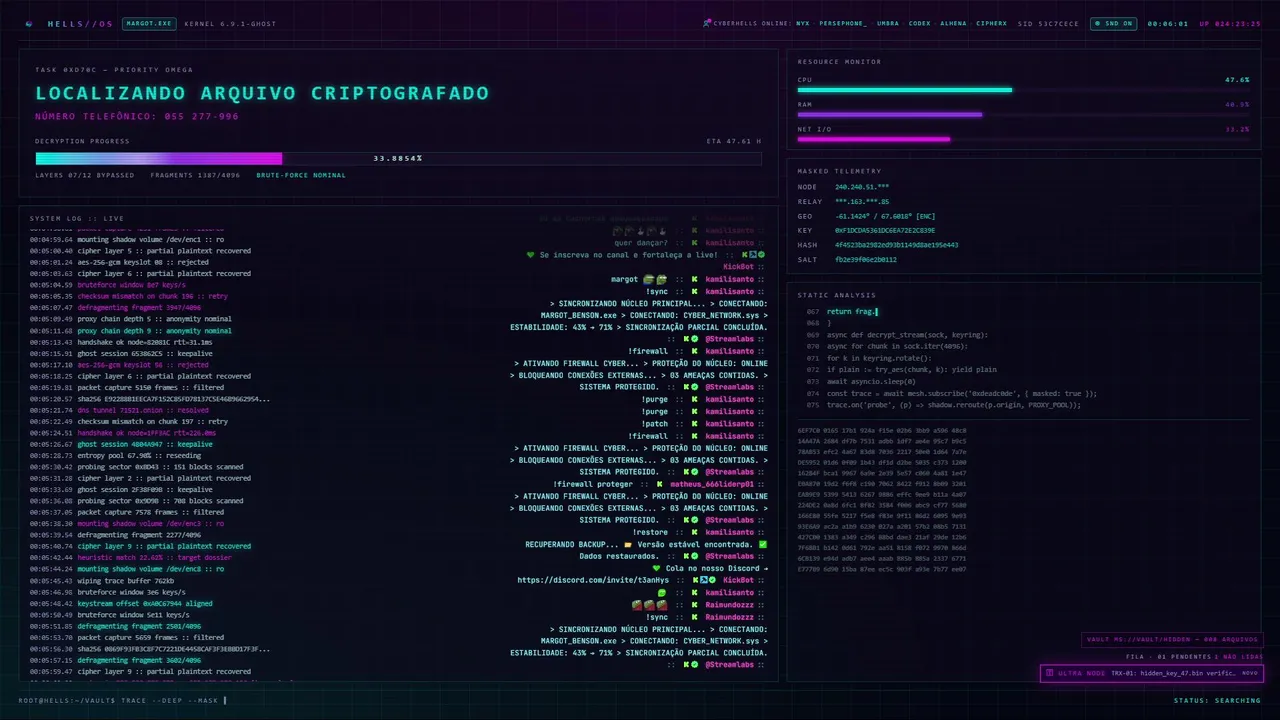Click the '33.8854%' progress percentage
This screenshot has width=1280, height=720.
click(x=398, y=158)
